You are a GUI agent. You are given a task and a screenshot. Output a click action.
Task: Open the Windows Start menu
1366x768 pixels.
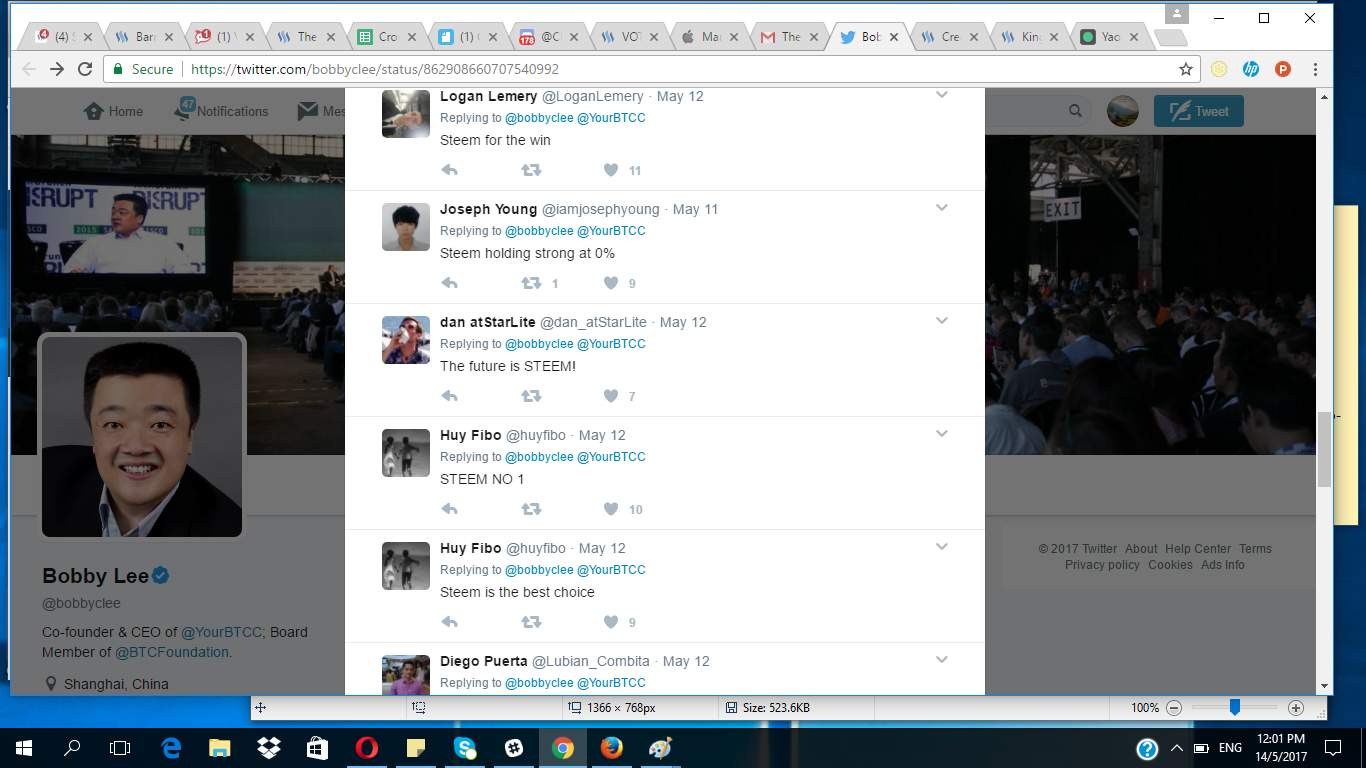pos(24,748)
